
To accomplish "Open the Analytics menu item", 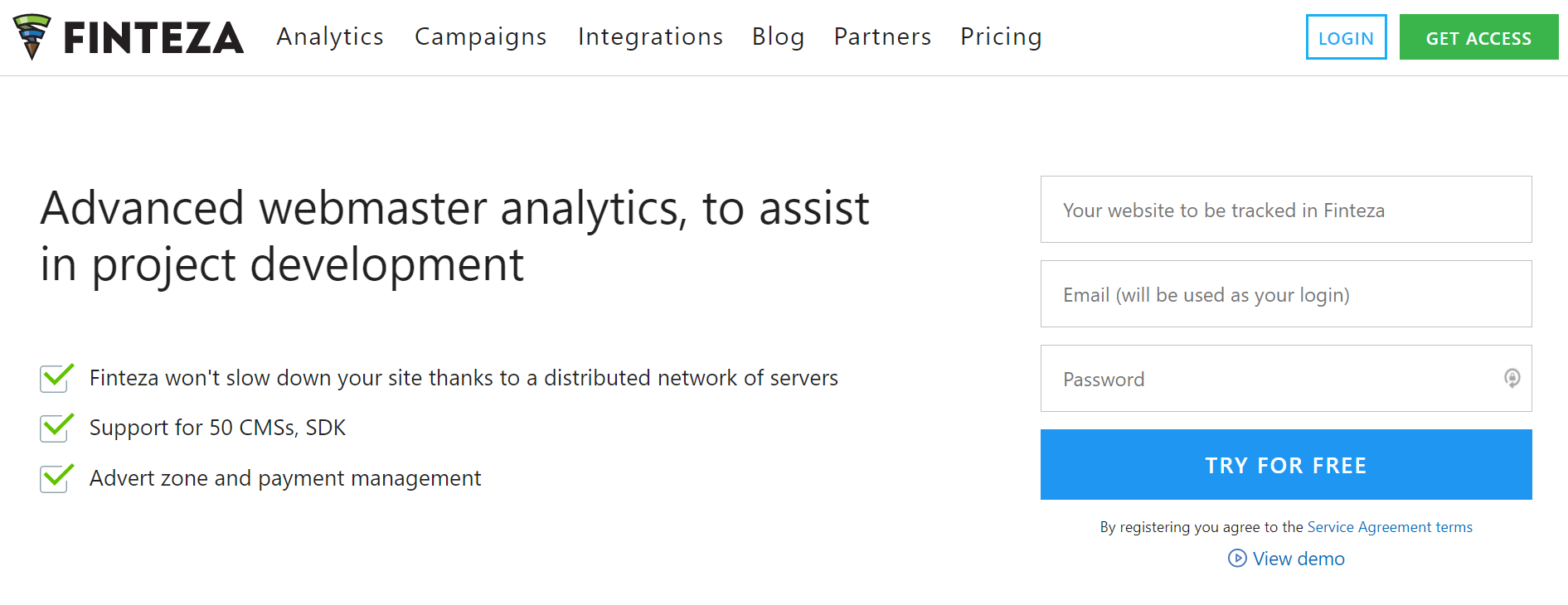I will [330, 37].
